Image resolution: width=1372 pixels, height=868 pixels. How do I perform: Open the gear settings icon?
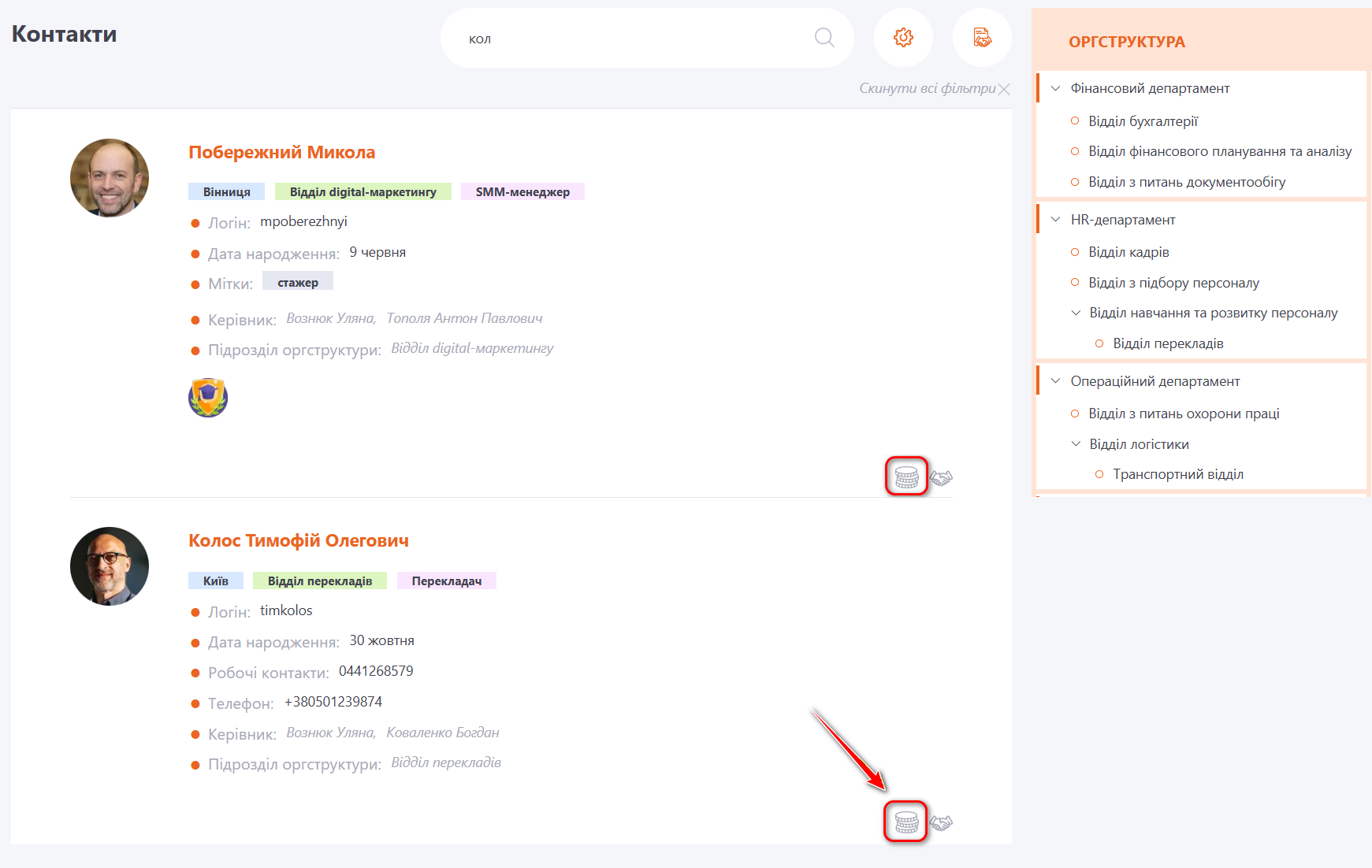pyautogui.click(x=903, y=38)
